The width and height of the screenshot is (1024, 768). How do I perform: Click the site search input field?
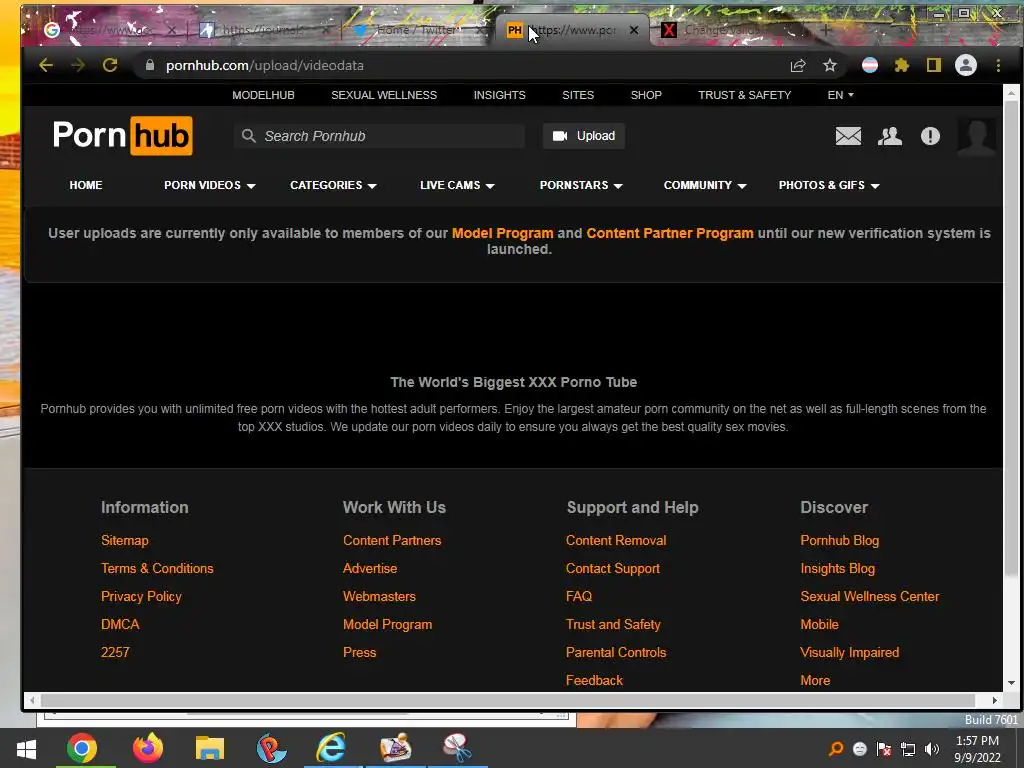(379, 136)
